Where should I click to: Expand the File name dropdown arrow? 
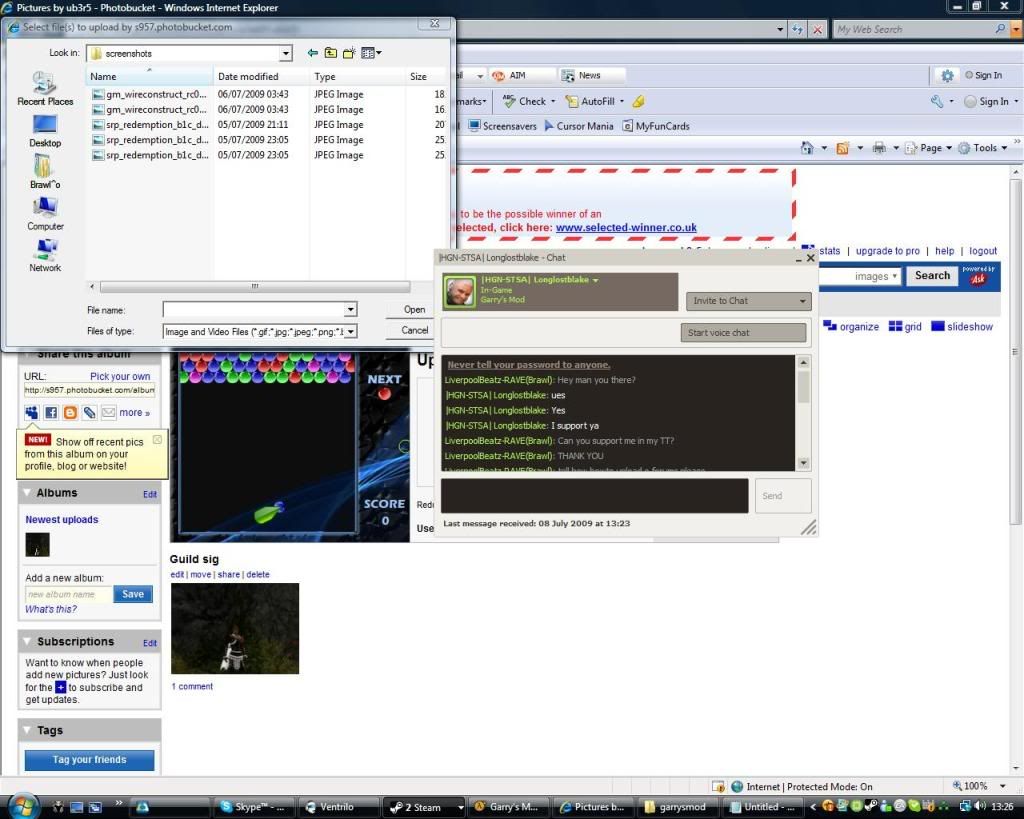351,309
